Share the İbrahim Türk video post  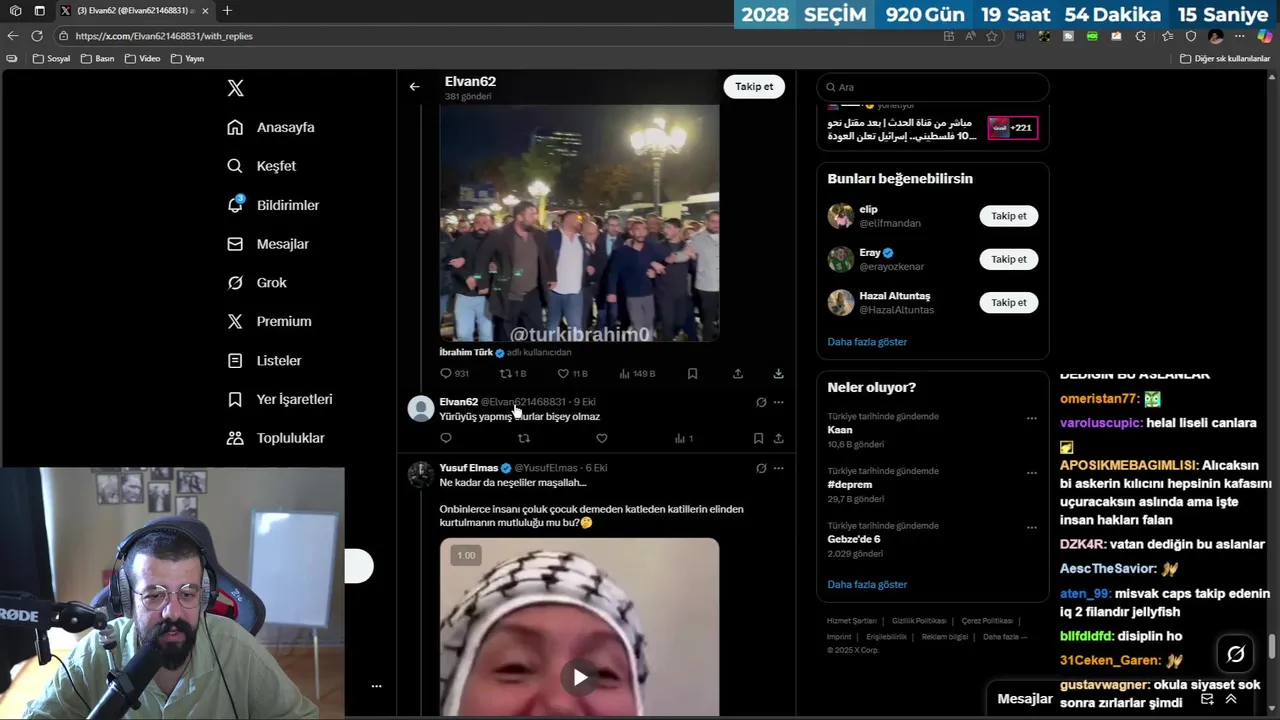click(738, 373)
